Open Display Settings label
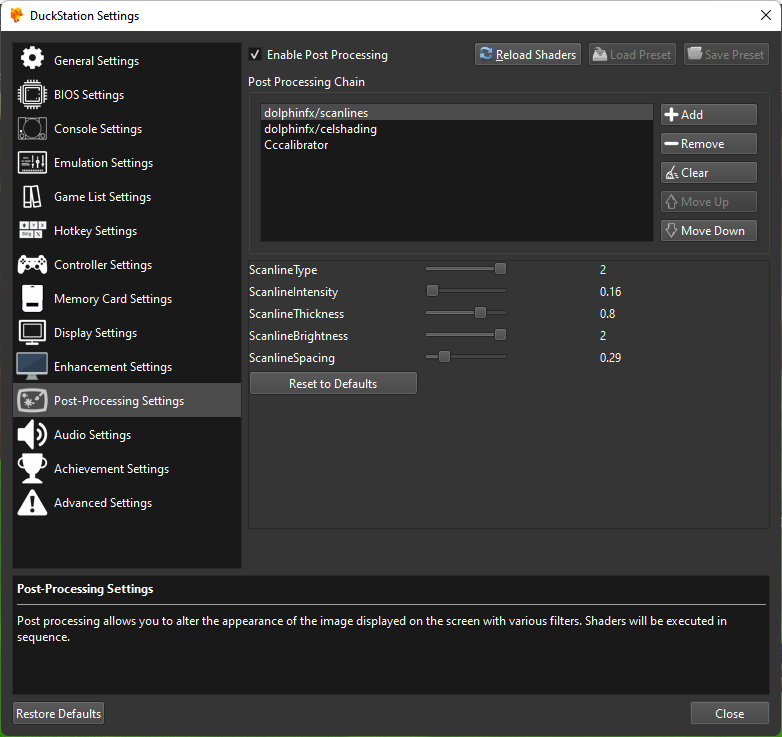Screen dimensions: 782x737 coord(95,333)
